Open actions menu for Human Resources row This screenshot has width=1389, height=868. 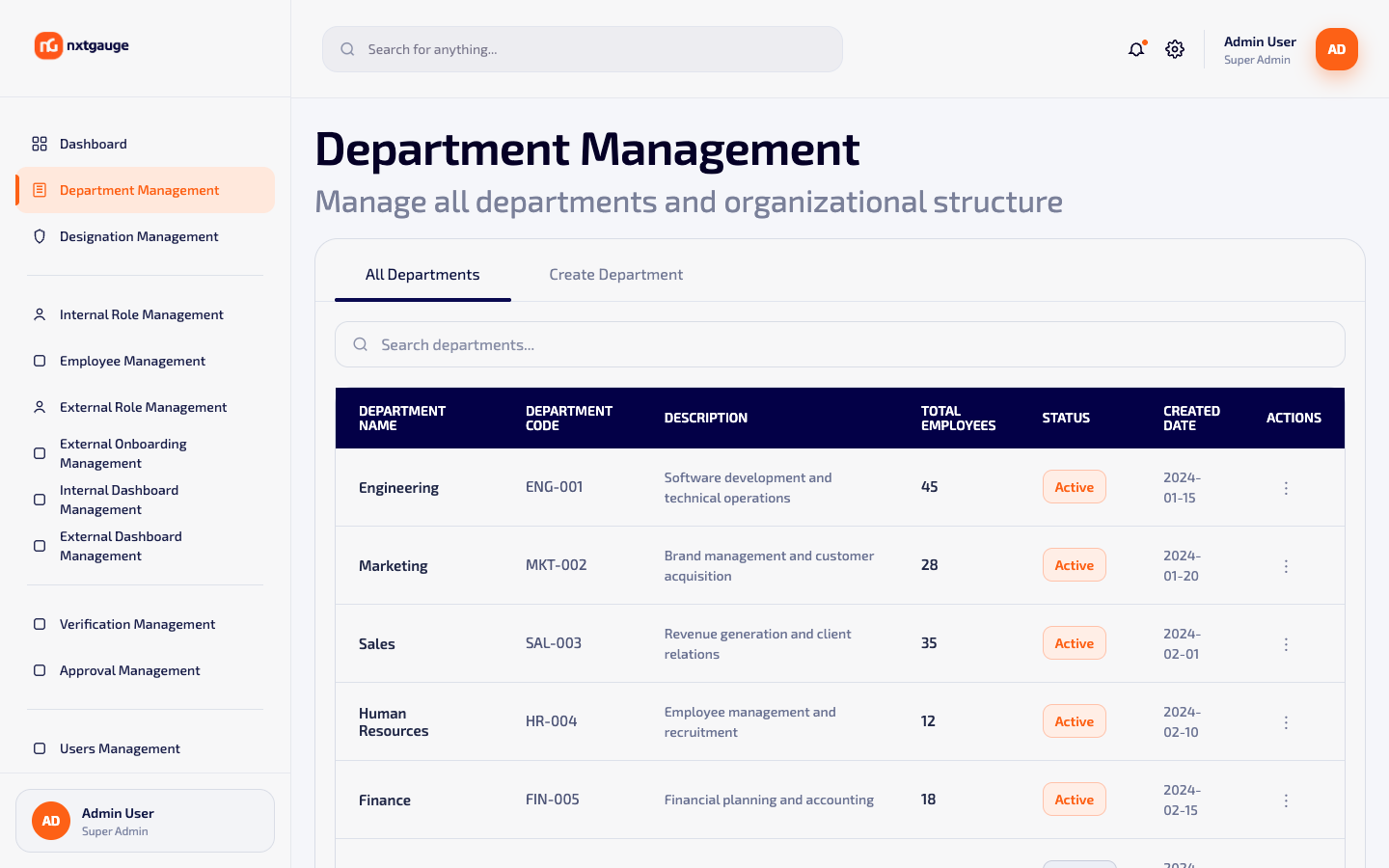pyautogui.click(x=1286, y=722)
